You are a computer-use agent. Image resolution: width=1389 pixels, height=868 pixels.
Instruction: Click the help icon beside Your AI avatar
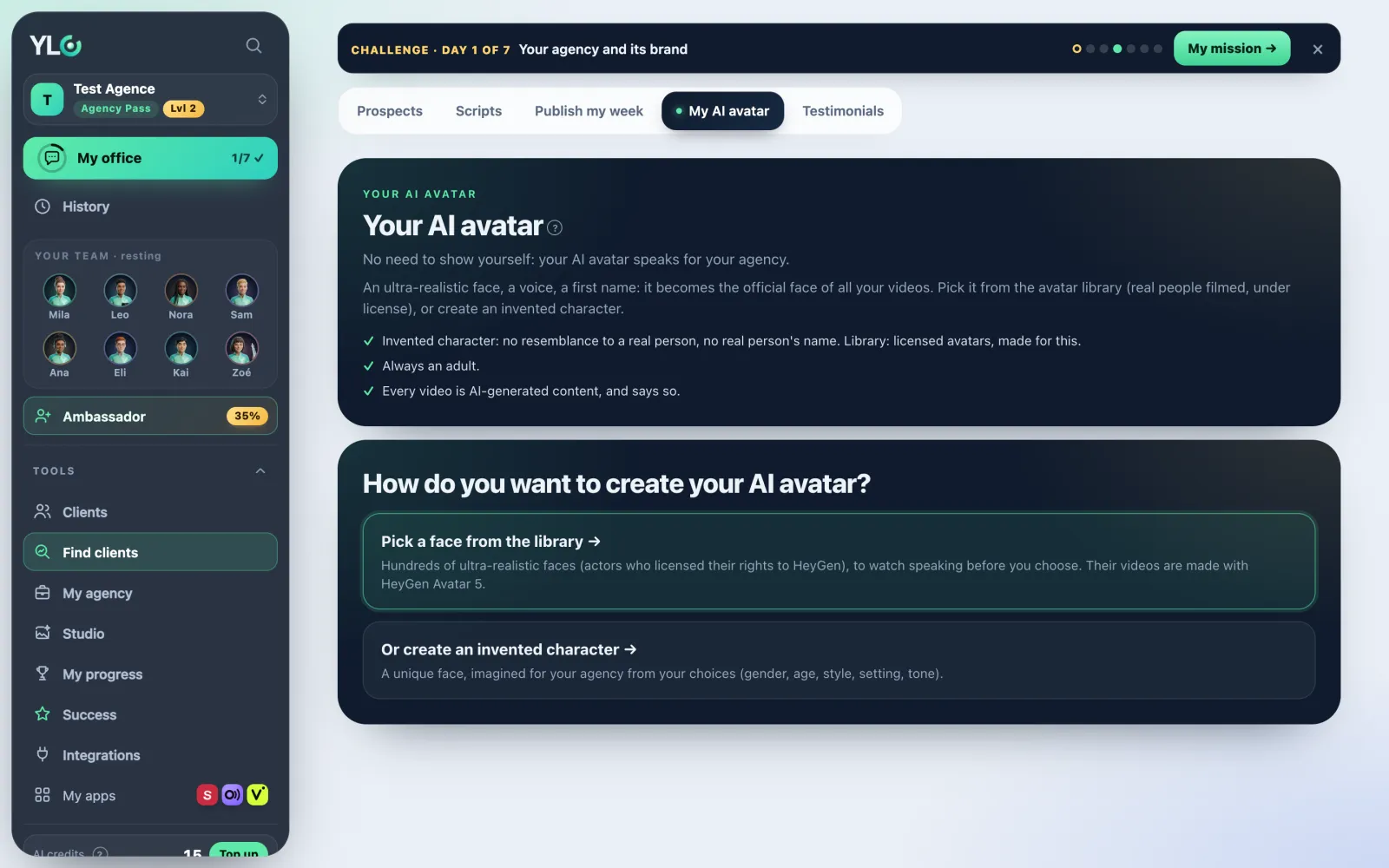tap(555, 228)
